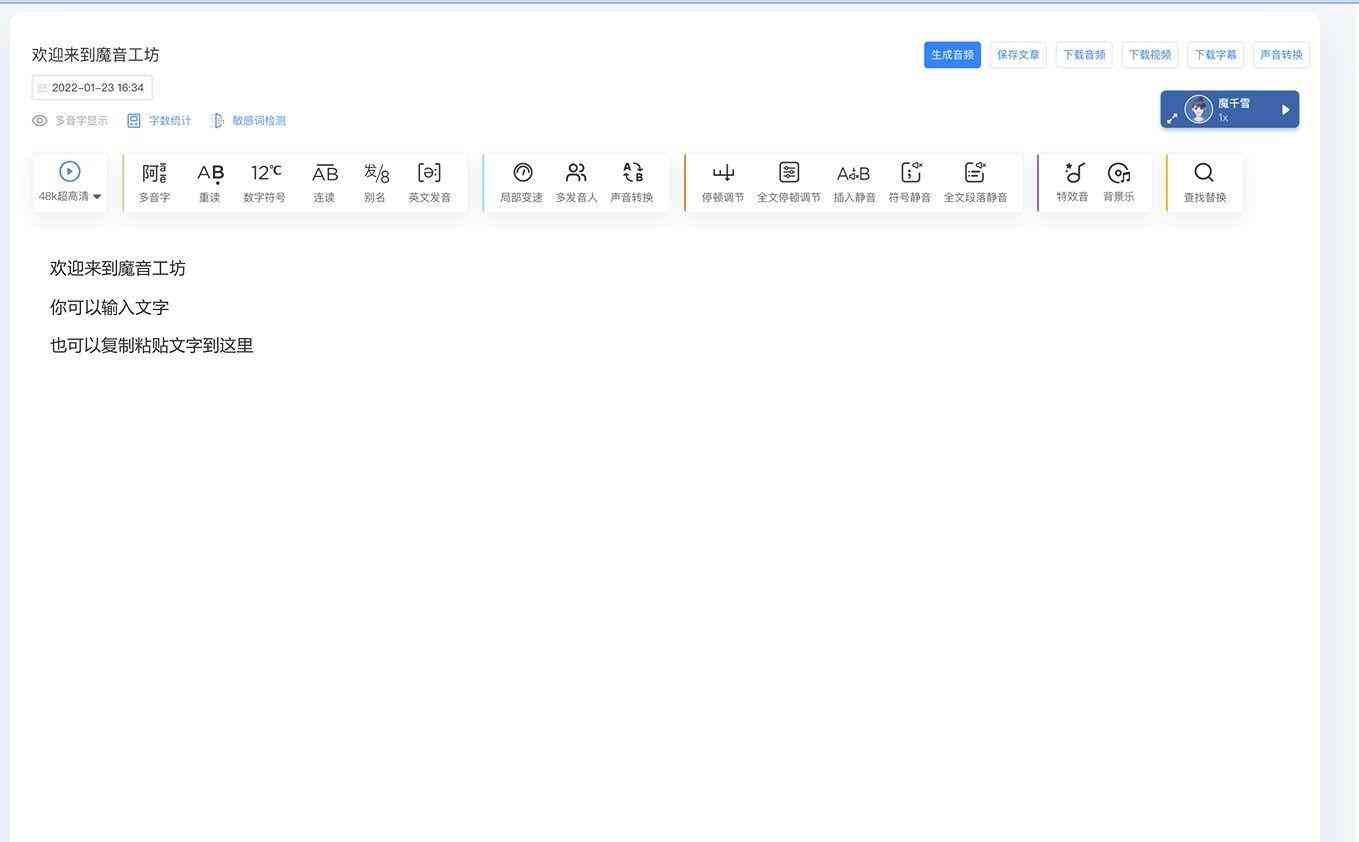This screenshot has height=842, width=1359.
Task: Click the 英文发音 English pronunciation icon
Action: [429, 173]
